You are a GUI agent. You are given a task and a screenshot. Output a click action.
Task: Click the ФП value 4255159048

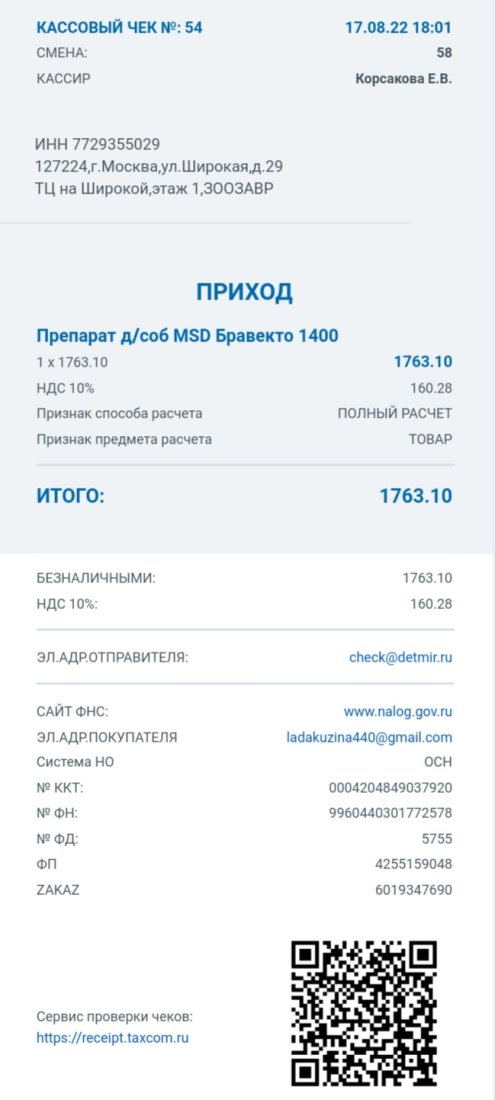(414, 864)
